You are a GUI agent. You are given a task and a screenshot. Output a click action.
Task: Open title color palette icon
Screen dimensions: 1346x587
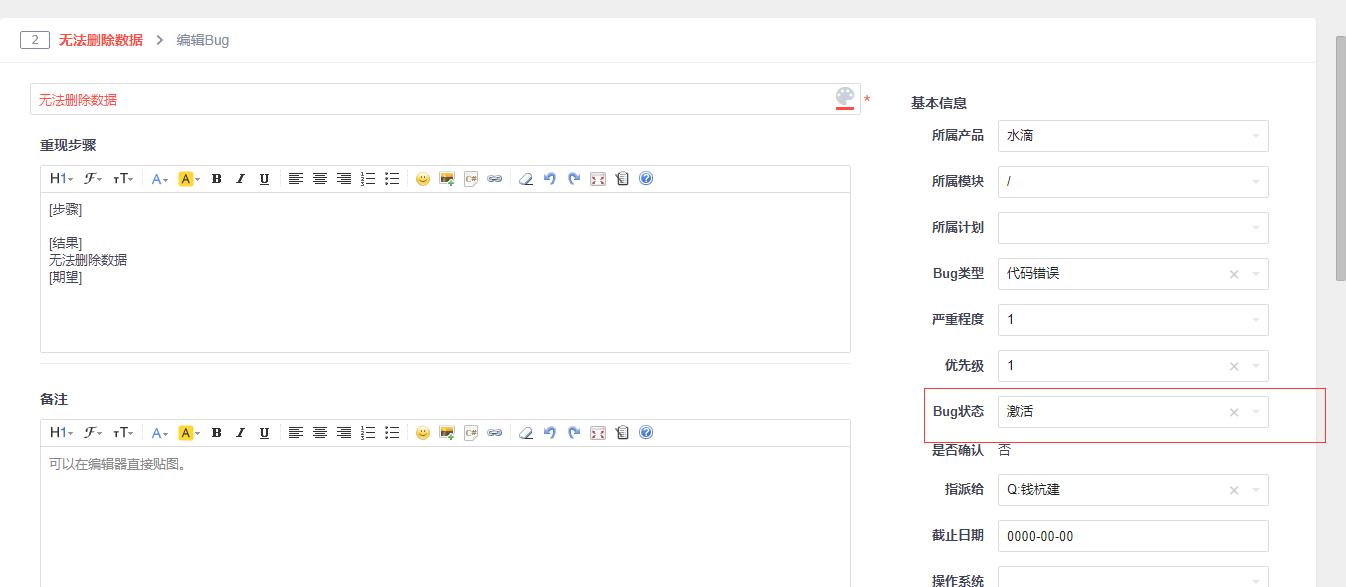click(845, 98)
